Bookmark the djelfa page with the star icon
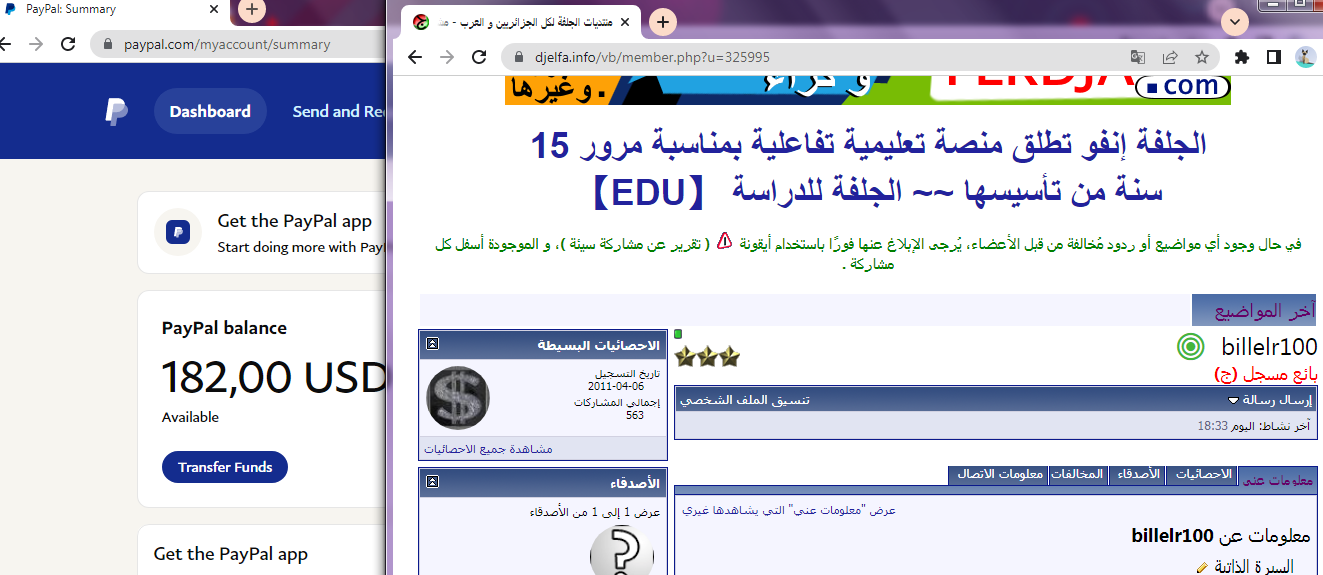The width and height of the screenshot is (1323, 575). click(1201, 57)
